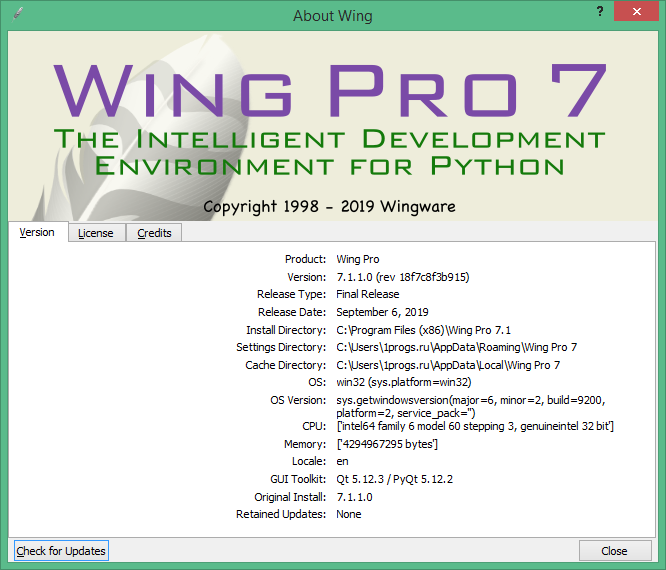Click the 'About Wing' window title
Image resolution: width=666 pixels, height=570 pixels.
(333, 16)
